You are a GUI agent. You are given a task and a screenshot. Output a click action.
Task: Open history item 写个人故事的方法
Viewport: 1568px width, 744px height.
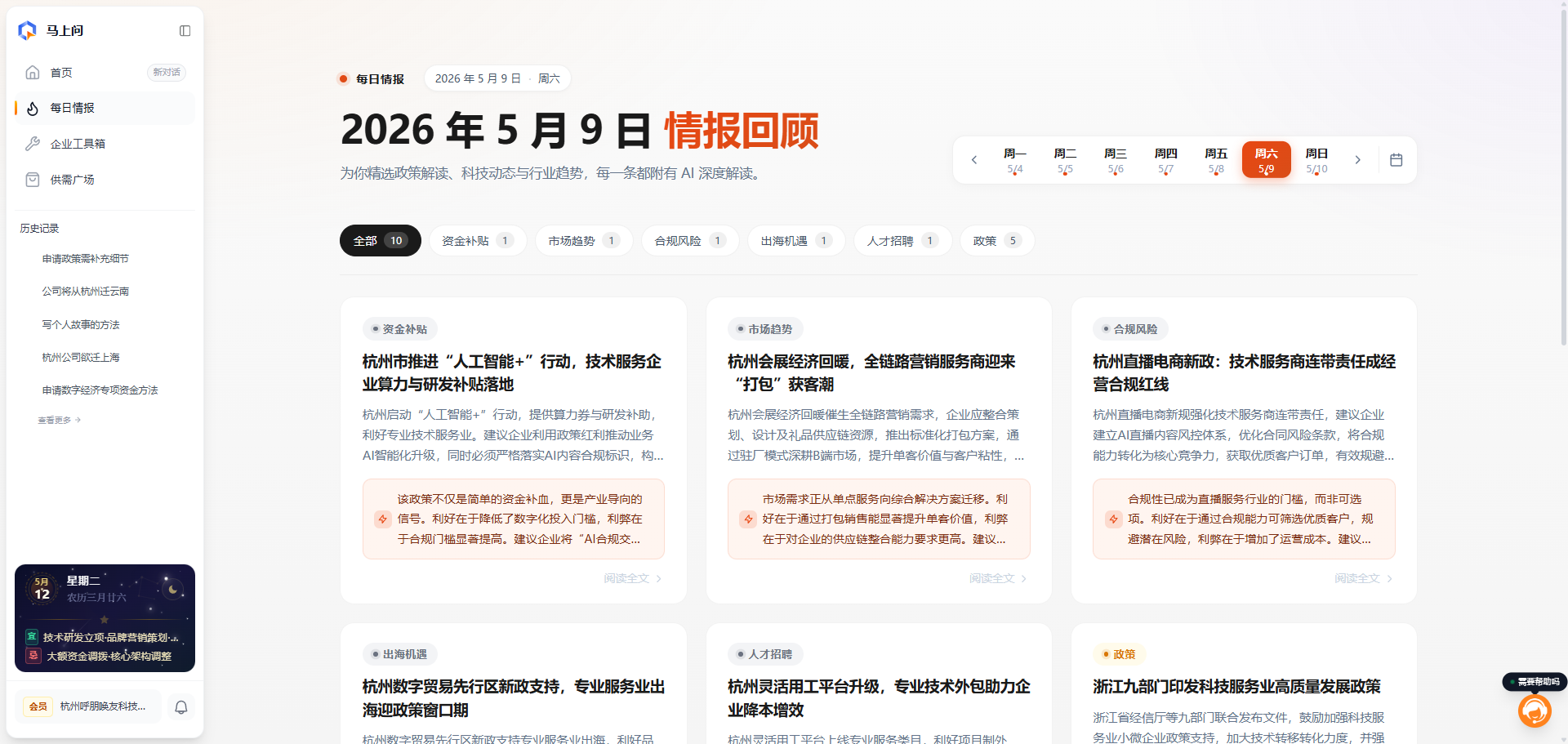81,325
